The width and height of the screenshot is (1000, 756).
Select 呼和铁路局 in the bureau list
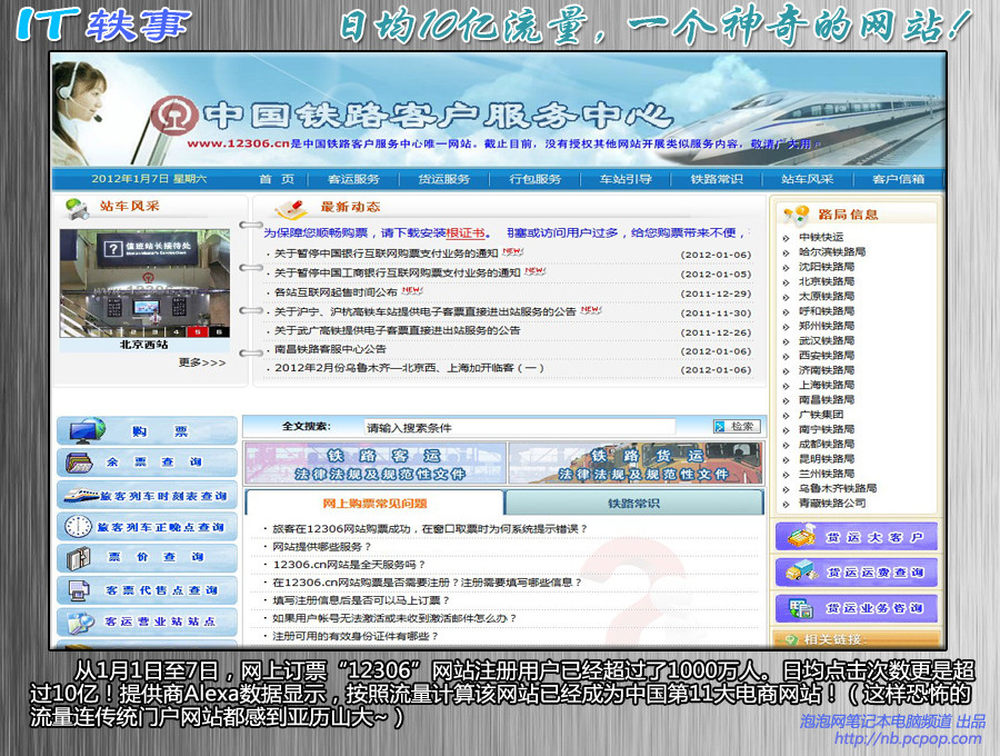click(x=827, y=311)
